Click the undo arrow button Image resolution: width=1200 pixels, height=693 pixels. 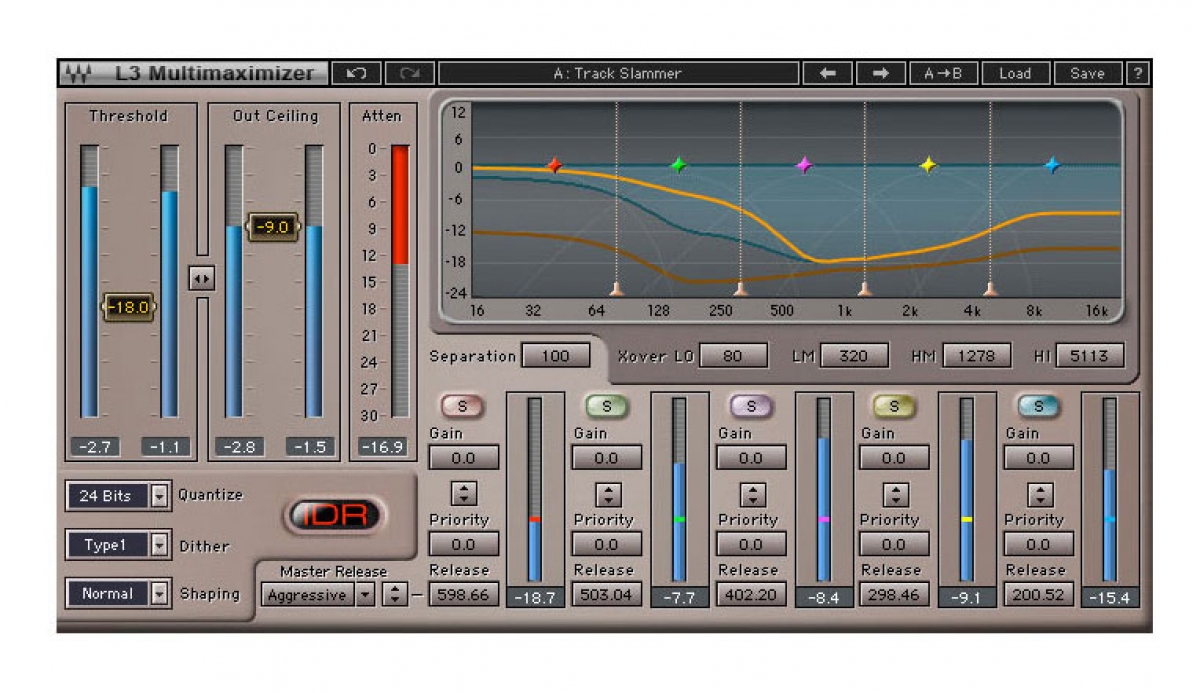357,73
